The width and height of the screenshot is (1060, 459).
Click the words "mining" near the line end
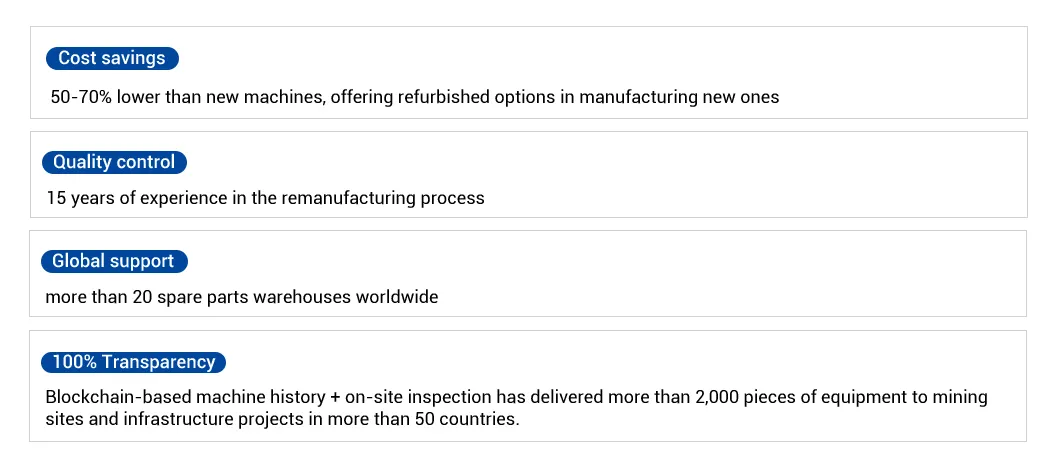pyautogui.click(x=960, y=397)
